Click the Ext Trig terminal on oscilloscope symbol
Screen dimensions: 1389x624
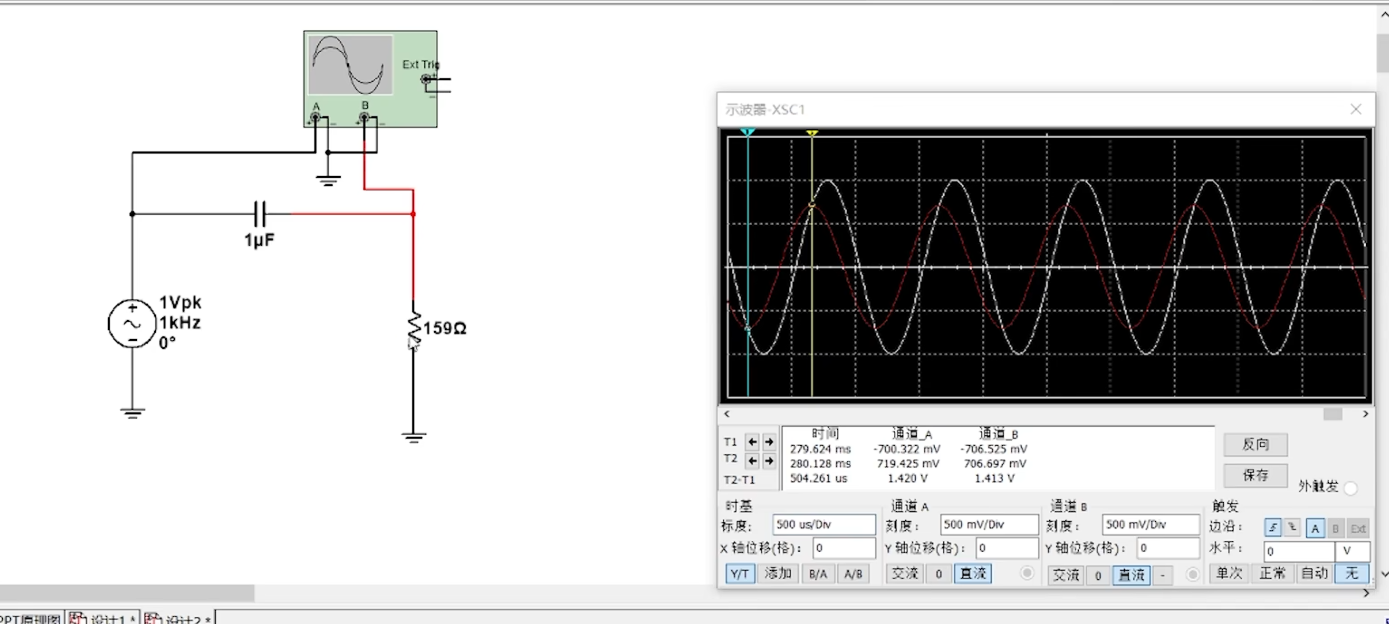[x=427, y=79]
